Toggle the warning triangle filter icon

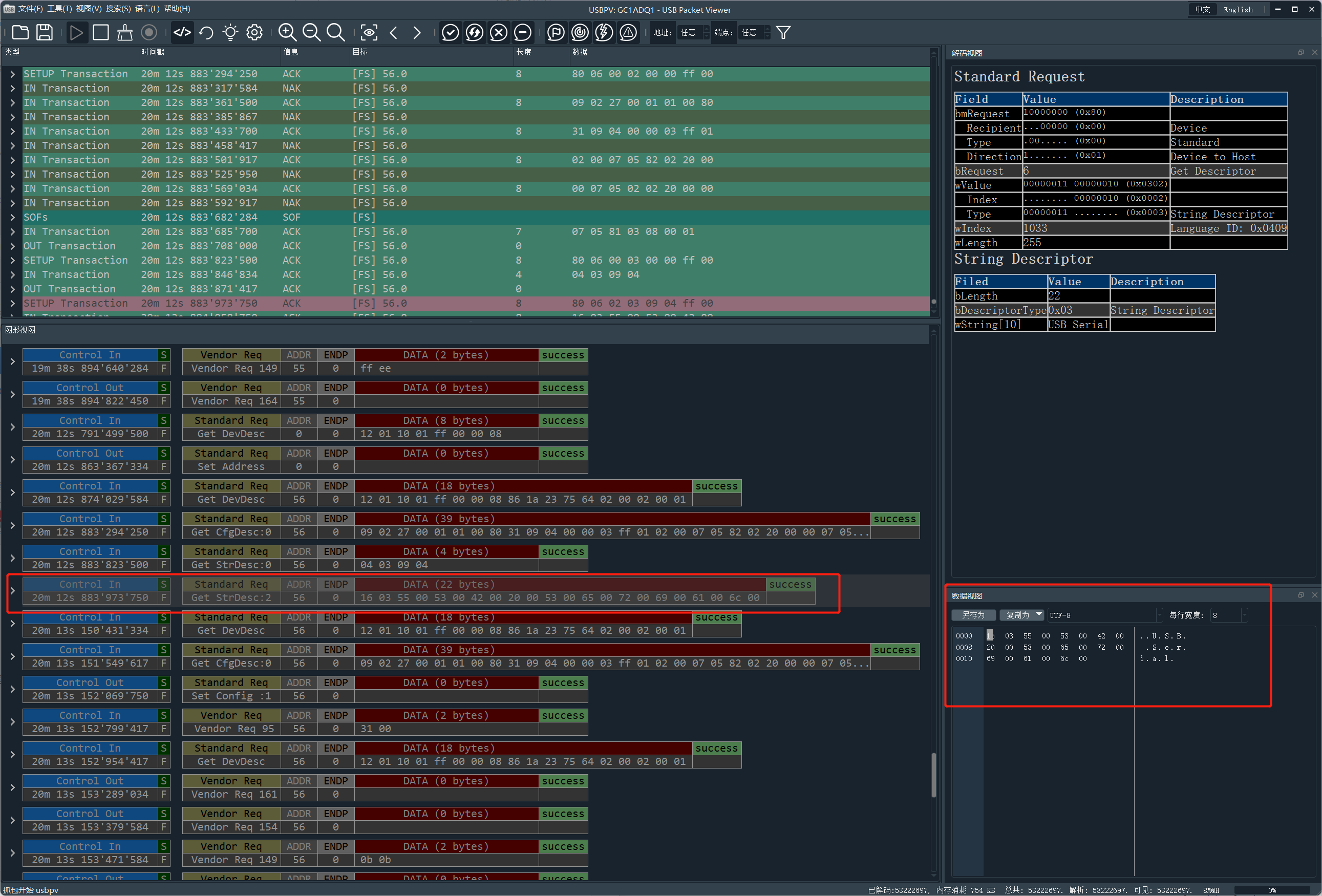point(628,32)
